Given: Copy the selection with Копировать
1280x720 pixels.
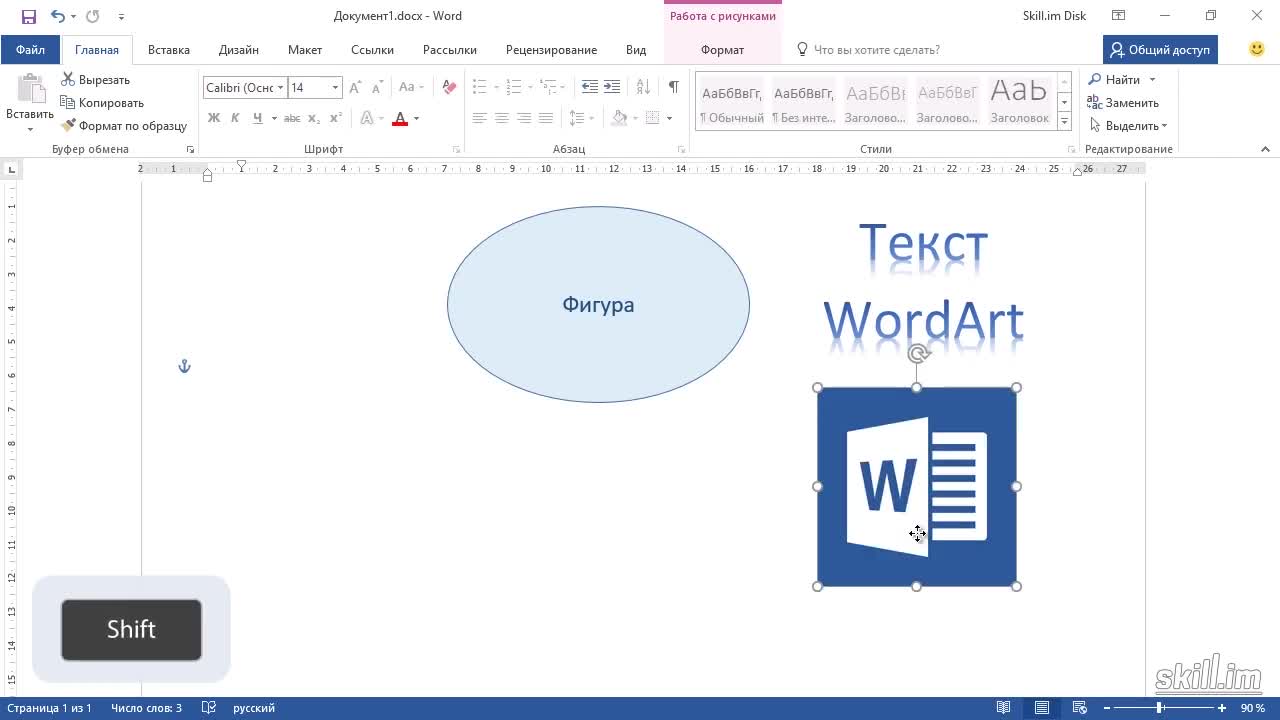Looking at the screenshot, I should click(x=102, y=102).
